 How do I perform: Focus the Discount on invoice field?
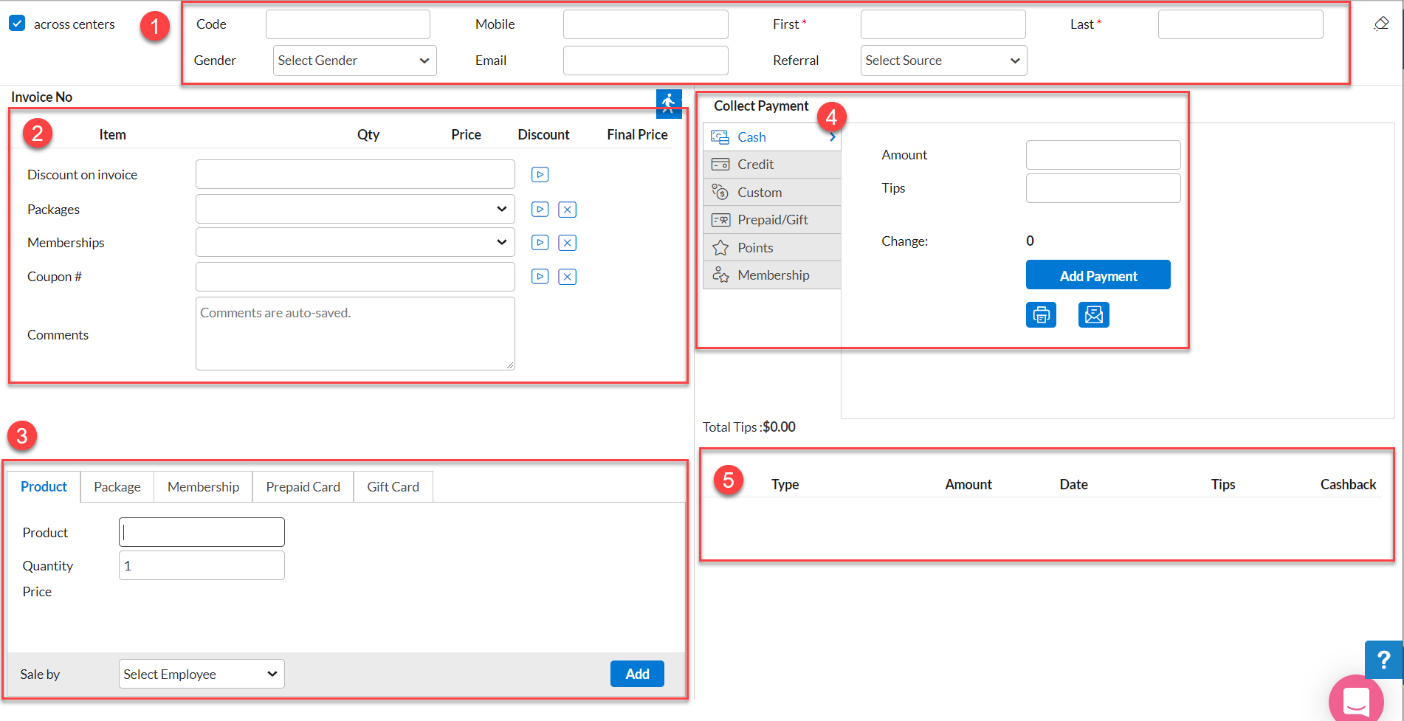click(355, 174)
